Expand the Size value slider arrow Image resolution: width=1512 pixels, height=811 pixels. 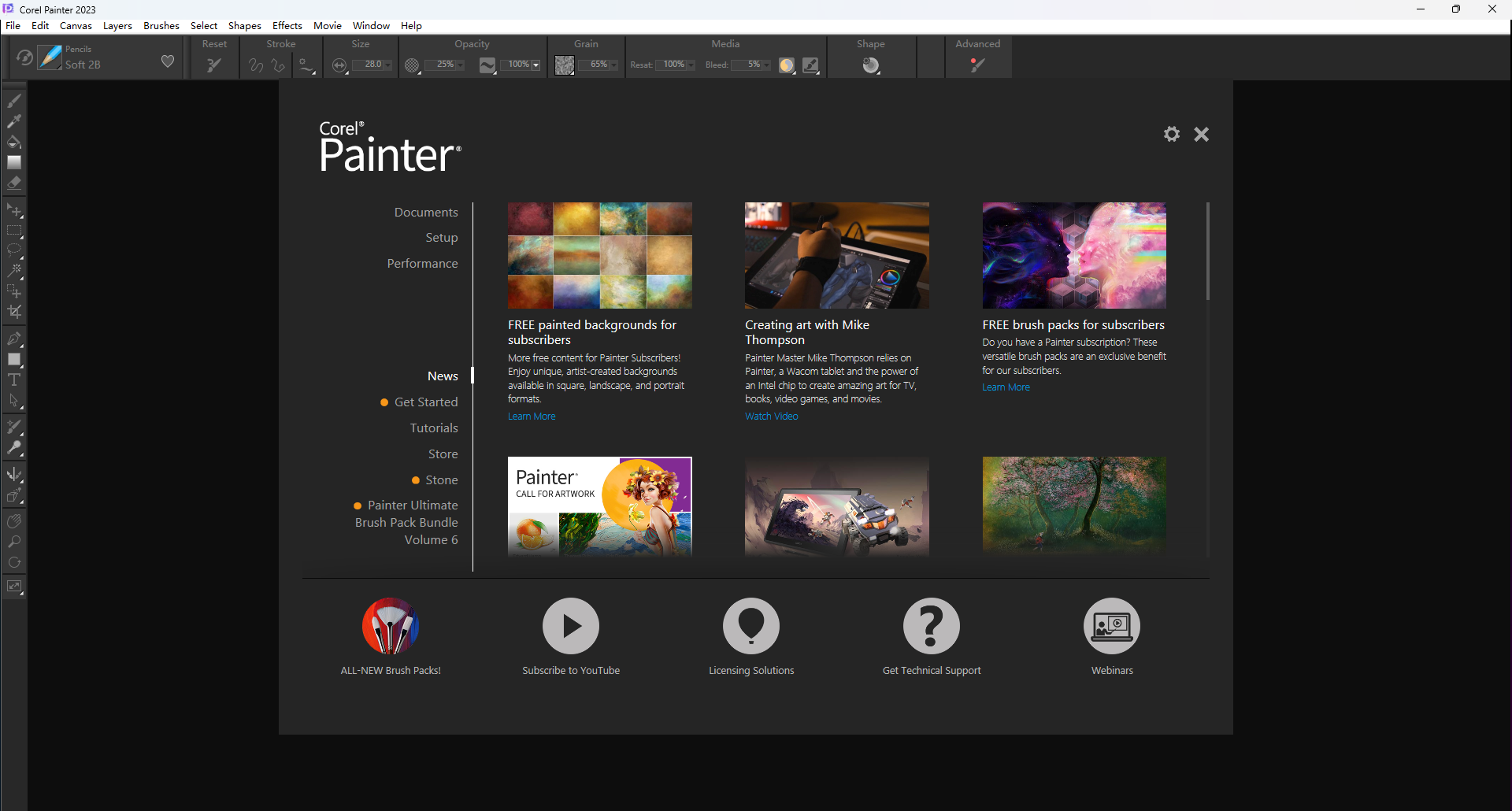click(x=387, y=65)
